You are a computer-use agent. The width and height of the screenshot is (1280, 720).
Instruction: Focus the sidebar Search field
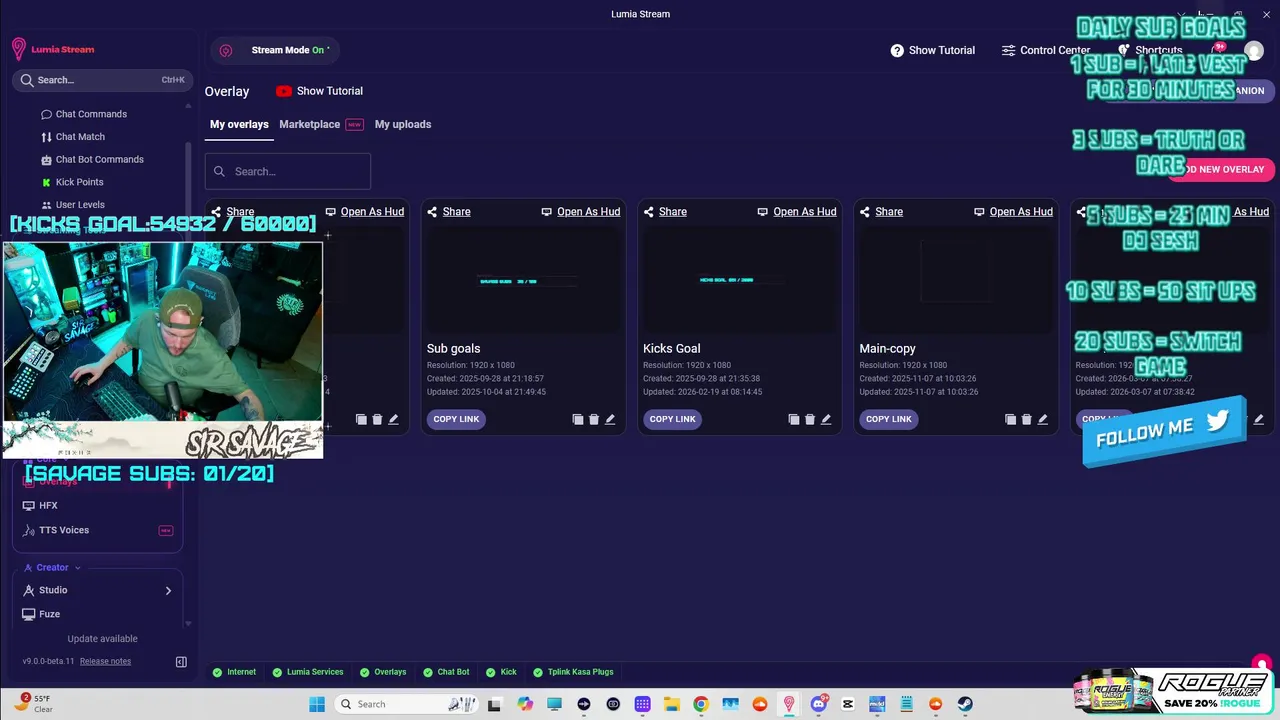coord(100,80)
